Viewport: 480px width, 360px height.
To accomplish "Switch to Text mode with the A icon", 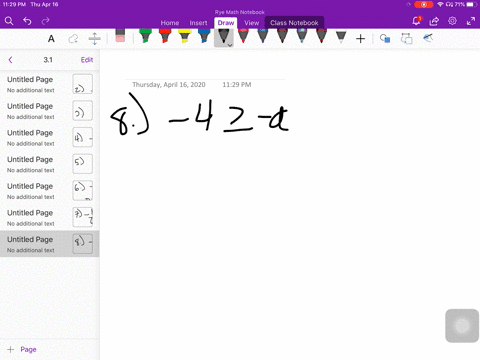I will click(x=51, y=39).
